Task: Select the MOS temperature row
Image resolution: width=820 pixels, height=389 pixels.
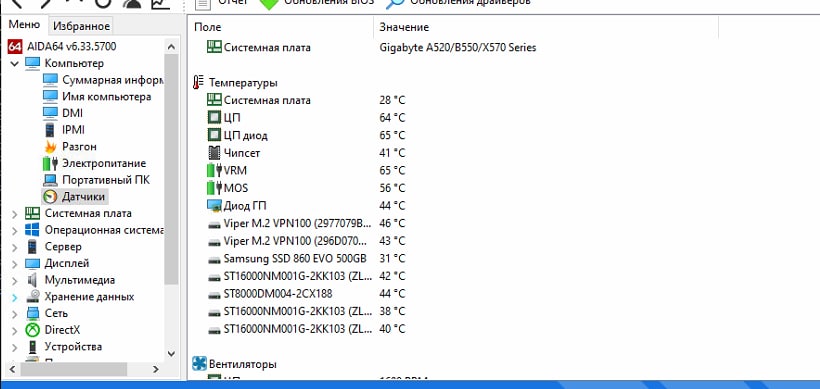Action: (306, 188)
